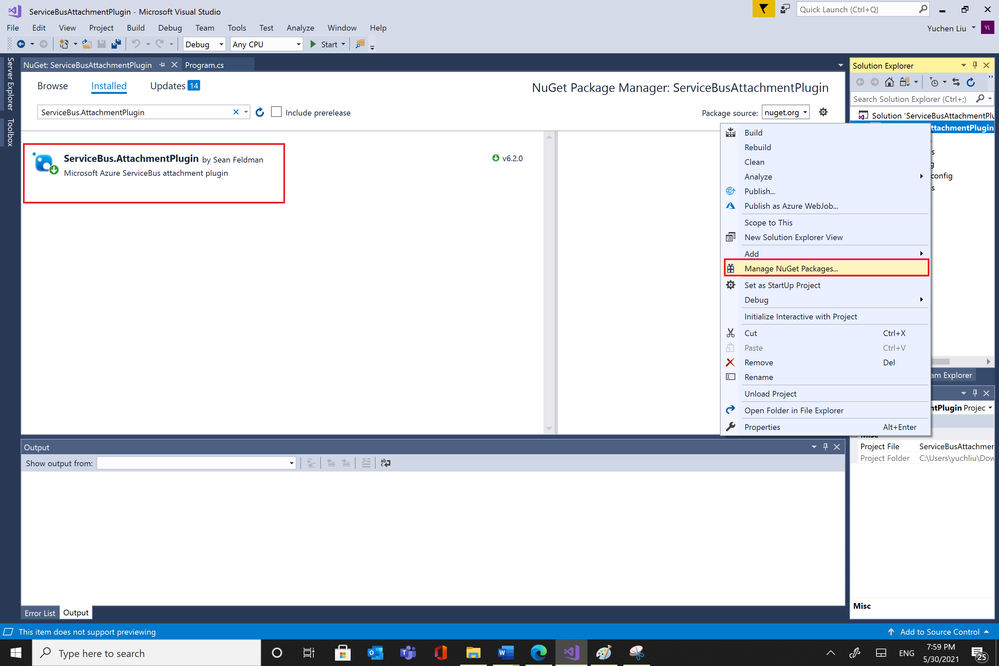999x666 pixels.
Task: Switch to the Browse tab
Action: point(52,86)
